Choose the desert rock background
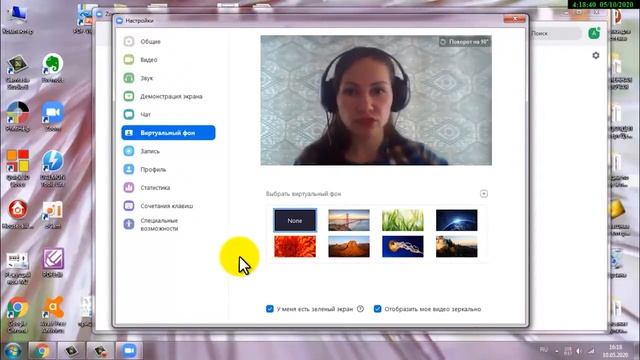 tap(349, 247)
